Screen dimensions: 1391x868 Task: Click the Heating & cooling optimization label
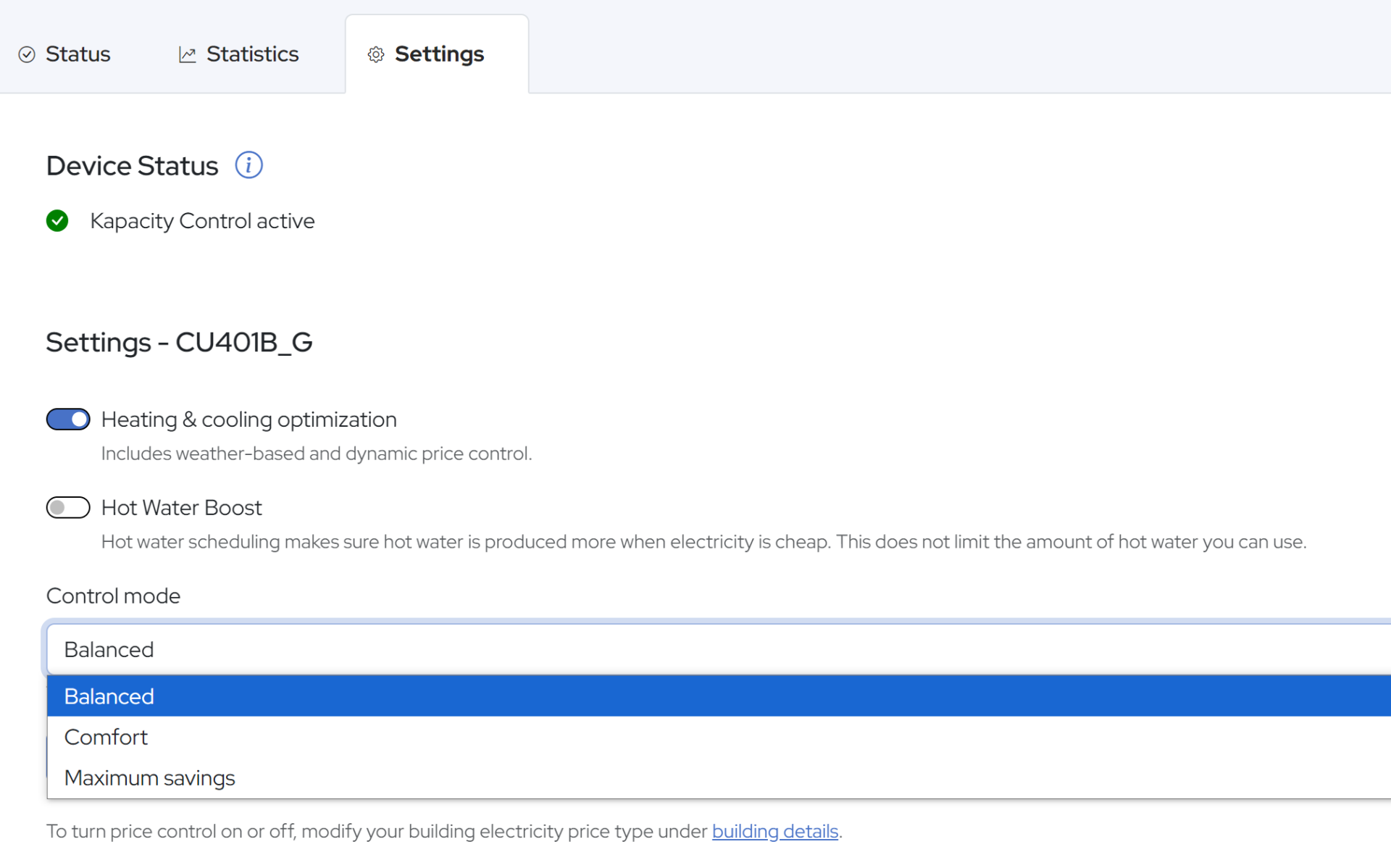[248, 420]
